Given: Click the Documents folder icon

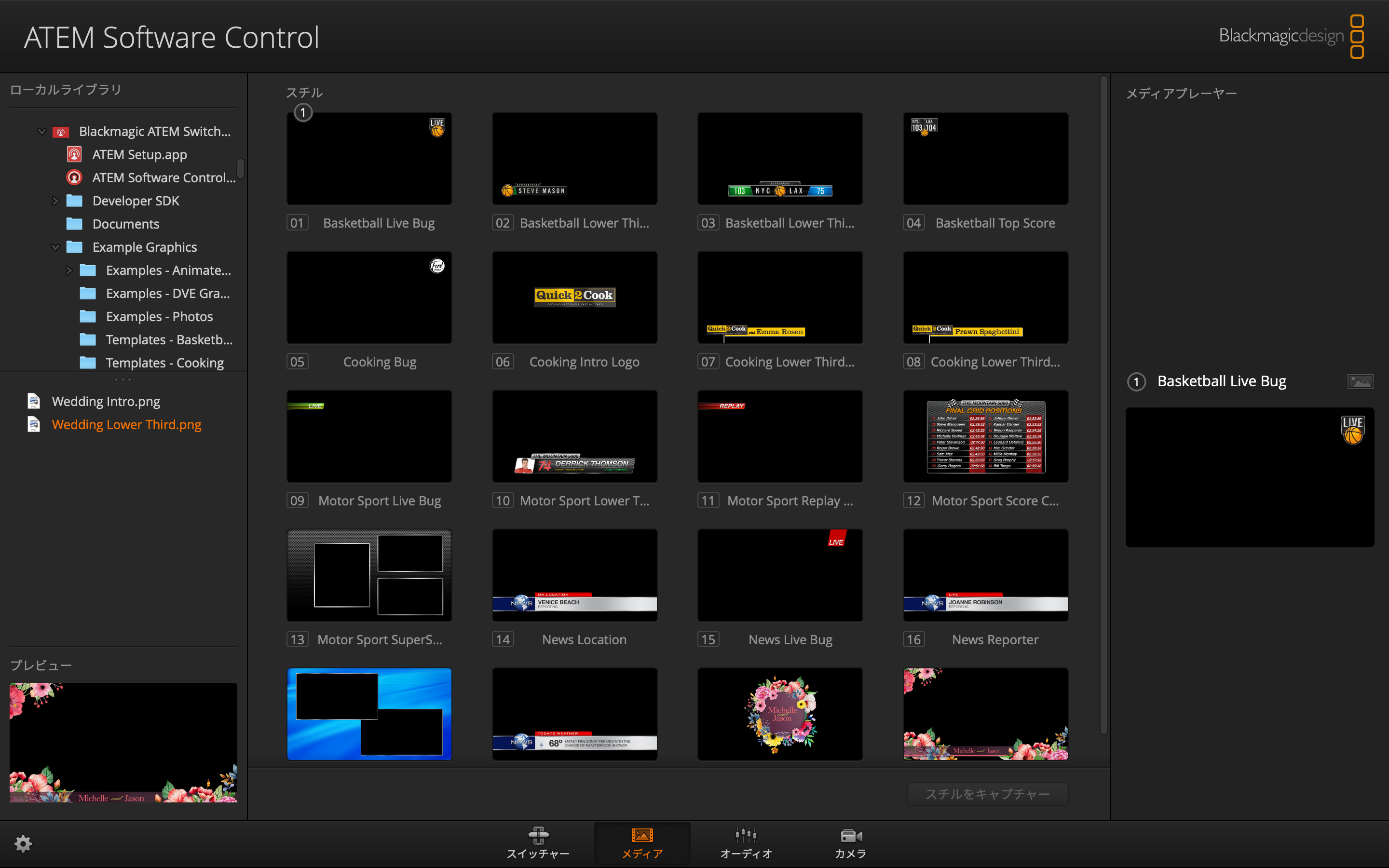Looking at the screenshot, I should click(x=75, y=223).
